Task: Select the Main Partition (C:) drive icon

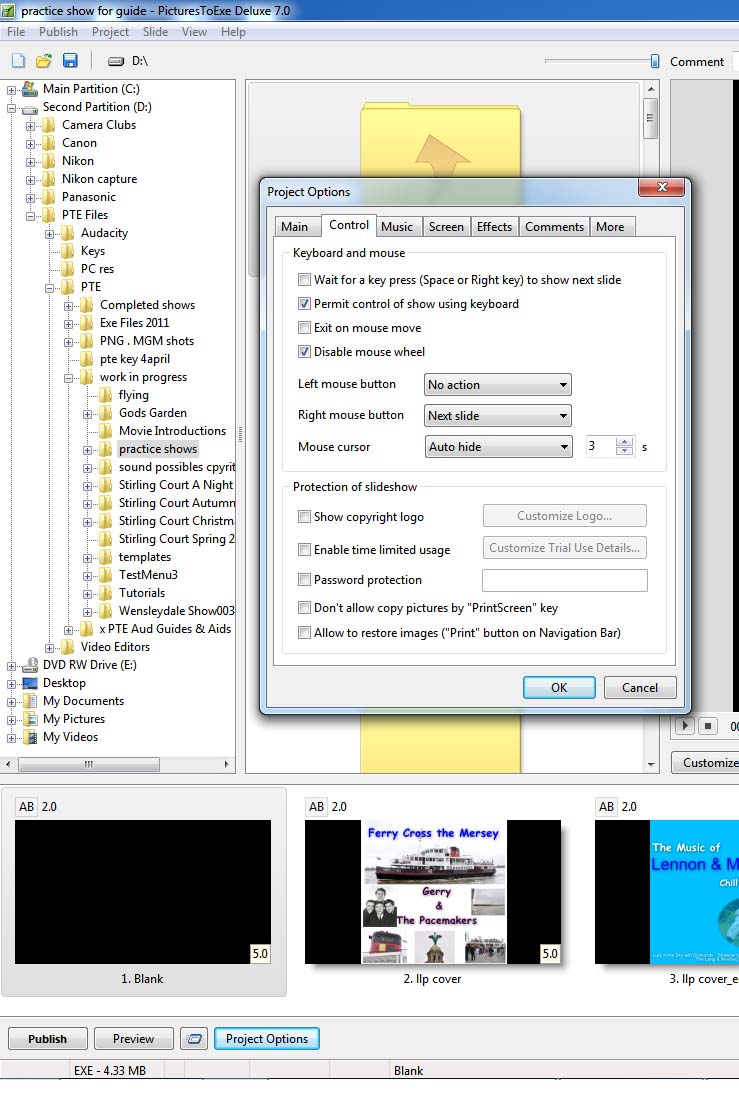Action: click(29, 89)
